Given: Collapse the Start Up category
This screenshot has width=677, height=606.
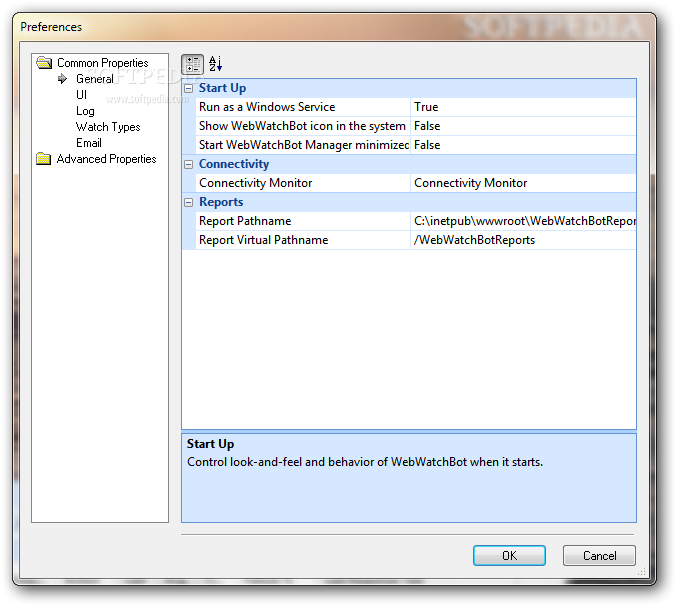Looking at the screenshot, I should click(189, 88).
